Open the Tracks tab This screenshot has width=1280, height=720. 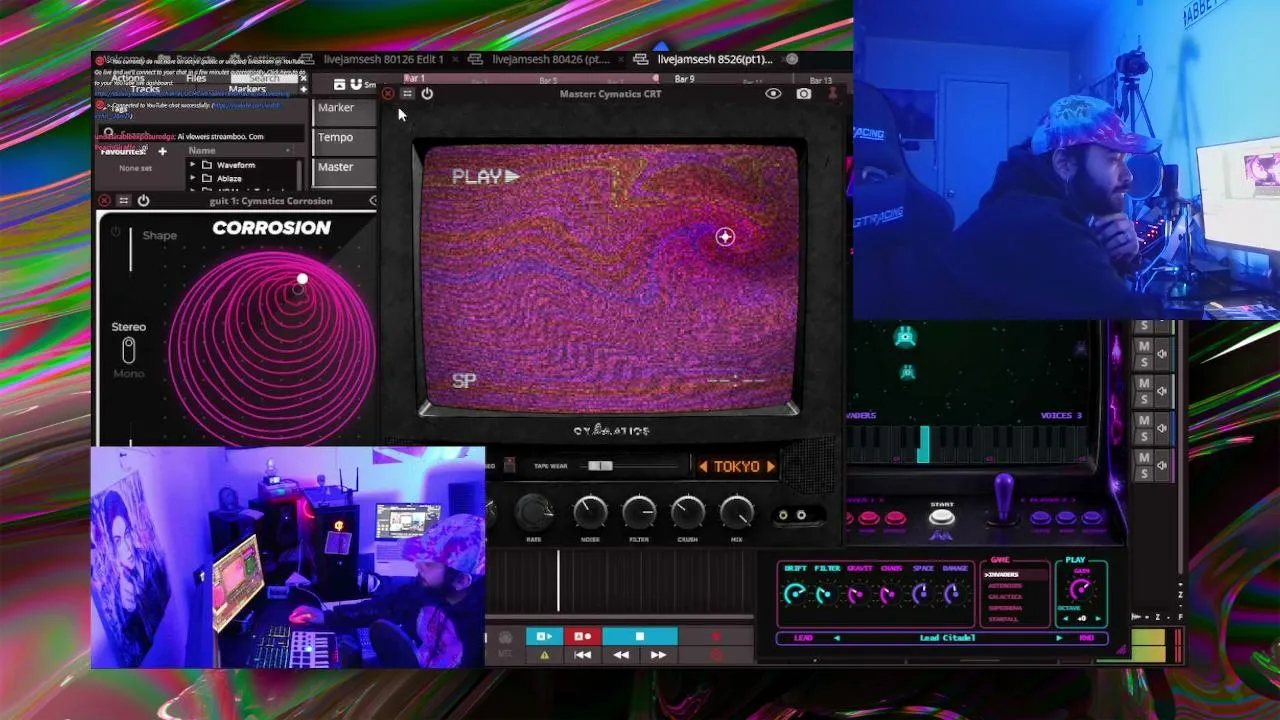point(145,90)
